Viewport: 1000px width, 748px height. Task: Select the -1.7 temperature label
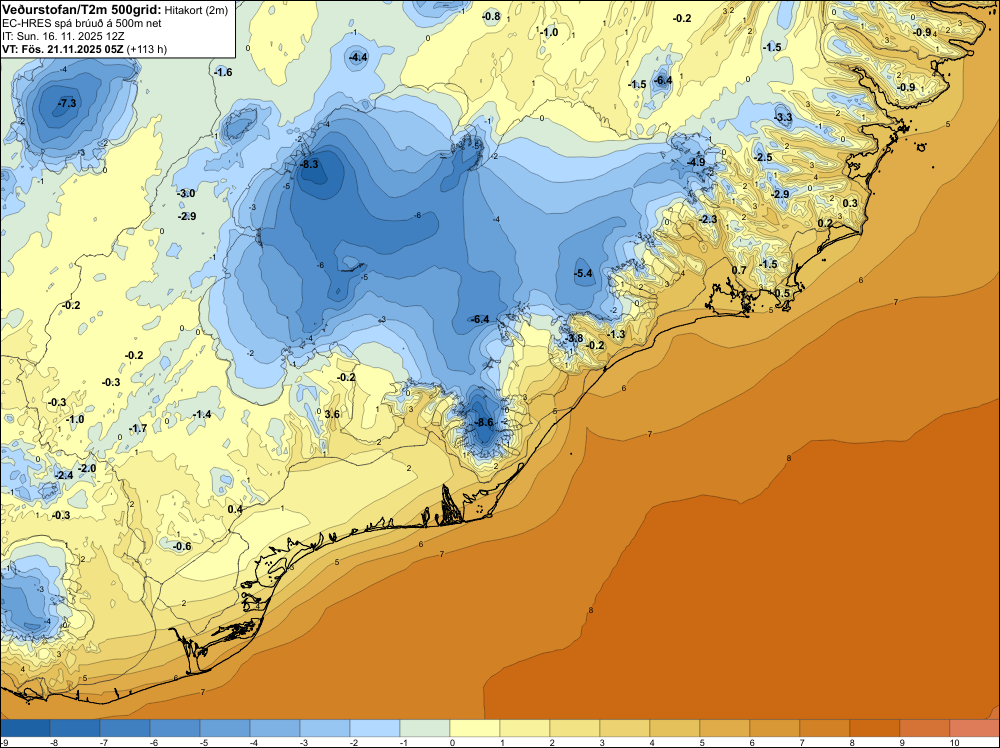coord(138,429)
